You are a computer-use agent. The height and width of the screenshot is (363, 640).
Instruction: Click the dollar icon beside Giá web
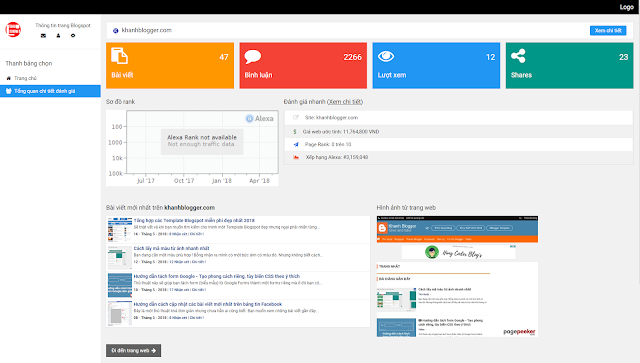point(295,132)
